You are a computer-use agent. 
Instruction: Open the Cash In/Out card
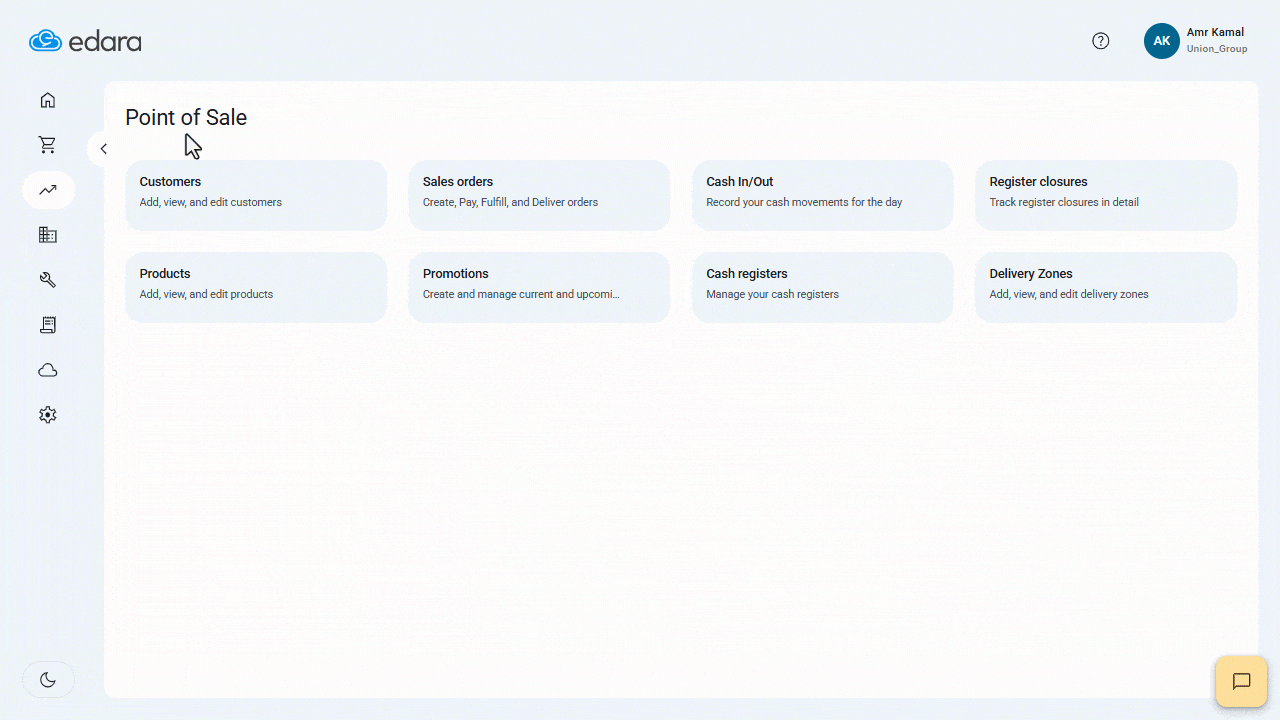(822, 195)
